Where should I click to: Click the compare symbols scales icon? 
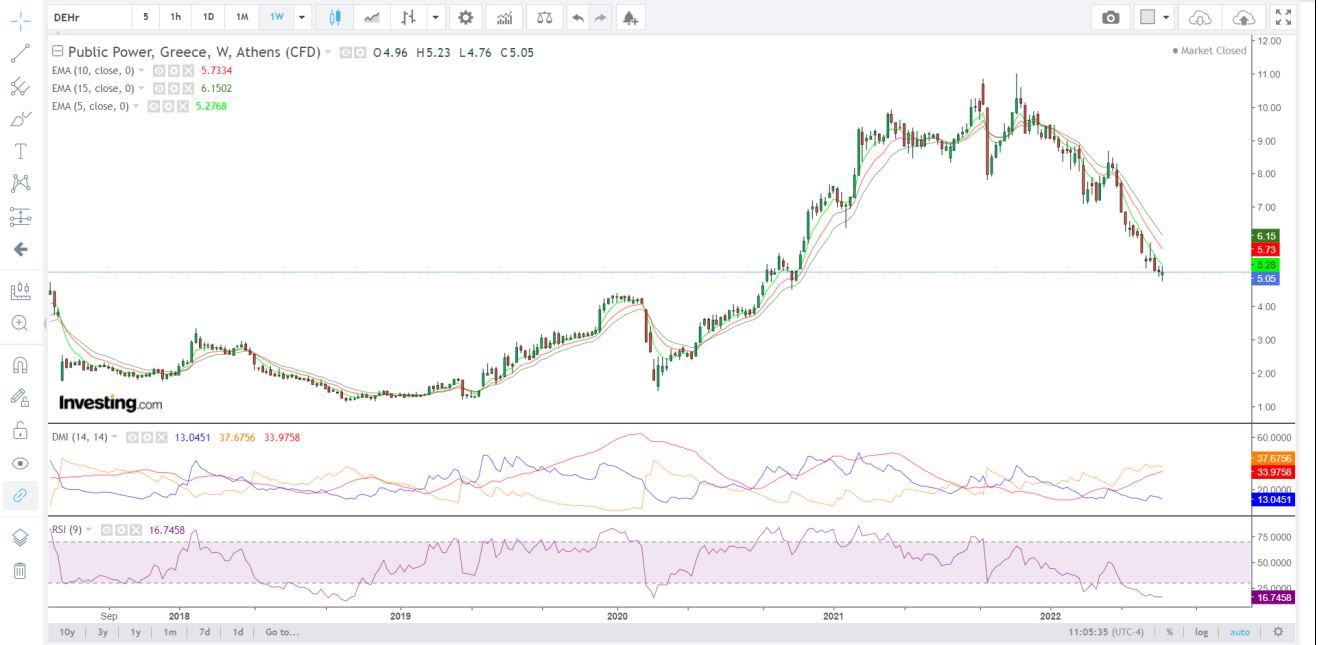[543, 17]
